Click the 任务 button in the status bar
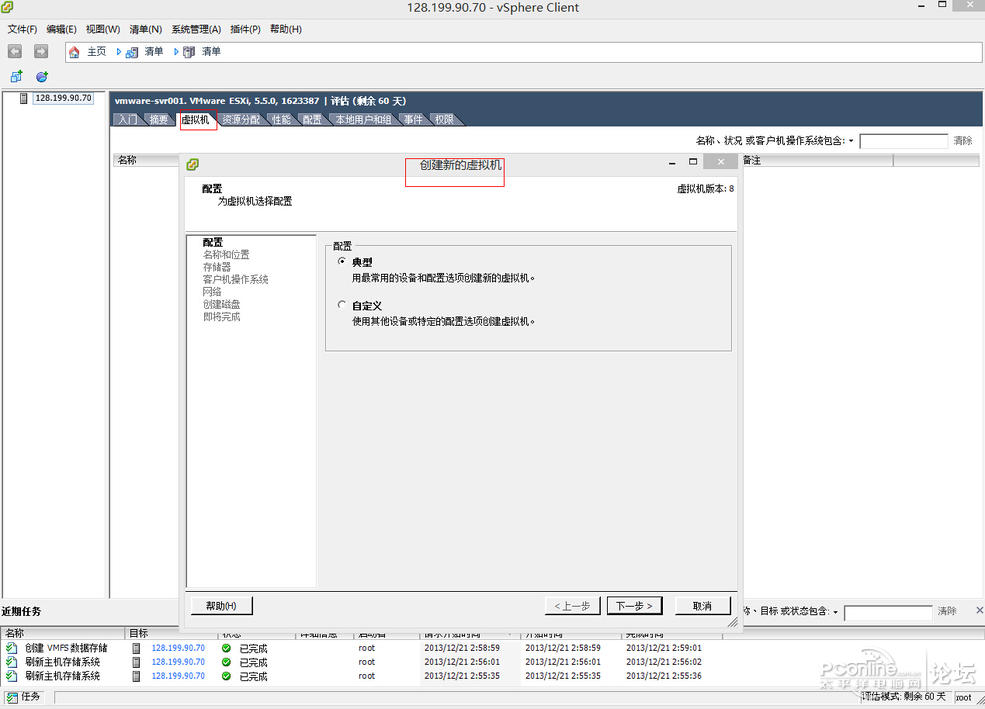The width and height of the screenshot is (985, 709). (x=23, y=696)
